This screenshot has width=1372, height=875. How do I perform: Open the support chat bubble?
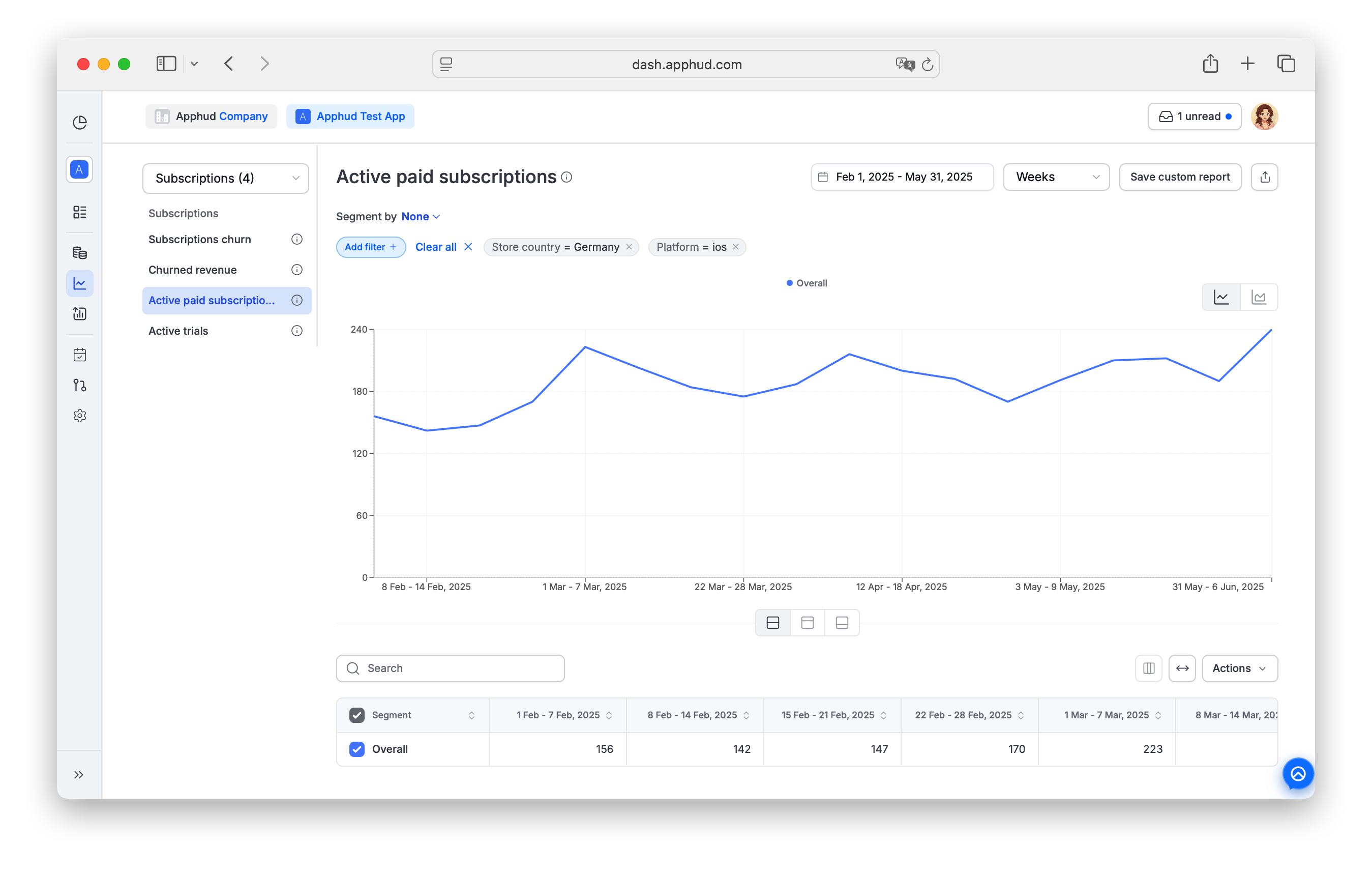click(x=1297, y=774)
